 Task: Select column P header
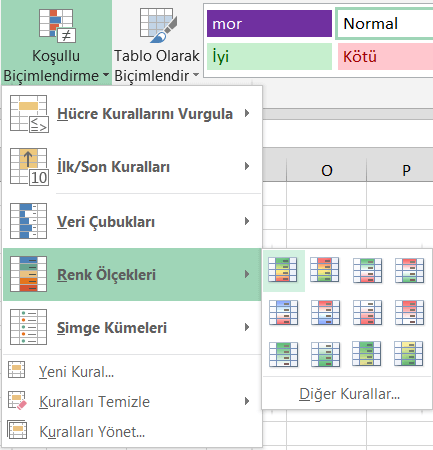pos(400,170)
